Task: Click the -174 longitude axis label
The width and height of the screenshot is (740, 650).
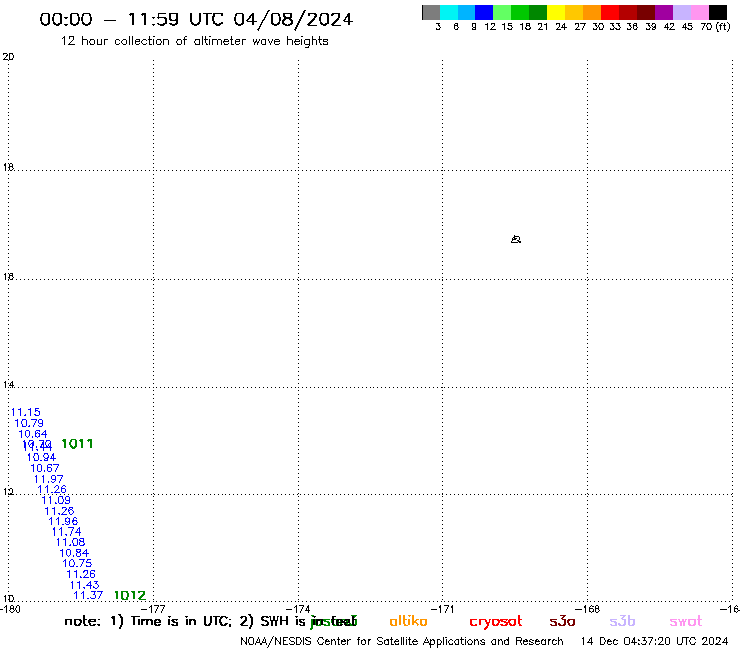Action: pos(298,609)
